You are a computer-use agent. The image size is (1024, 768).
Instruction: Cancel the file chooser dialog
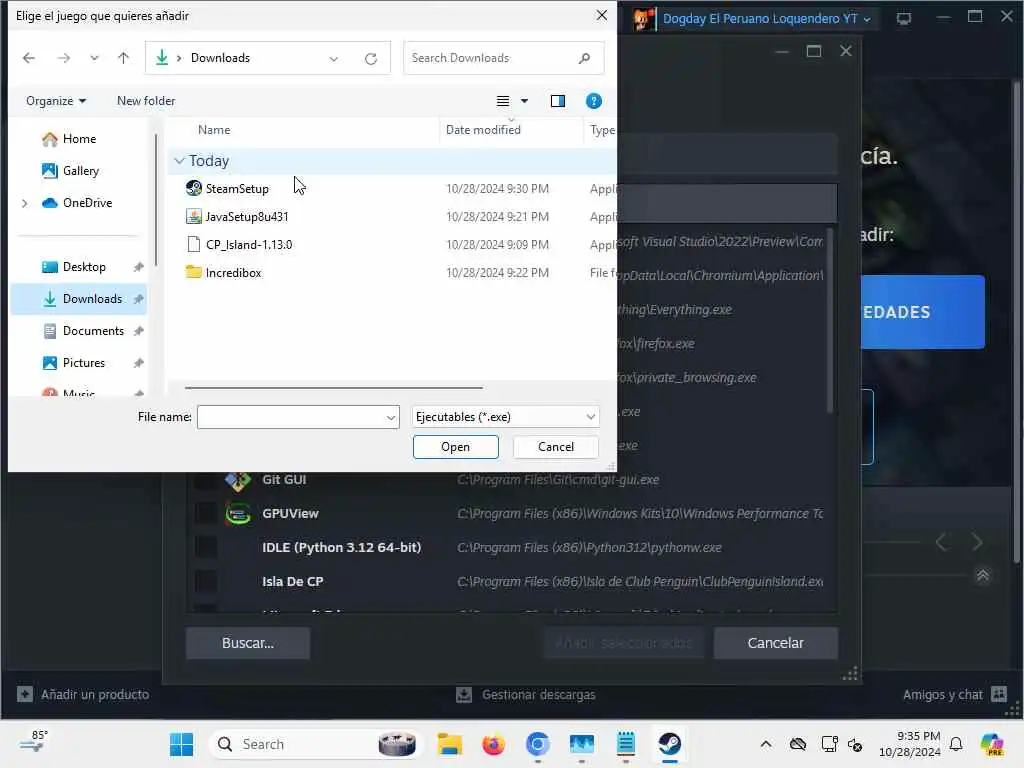pos(556,447)
